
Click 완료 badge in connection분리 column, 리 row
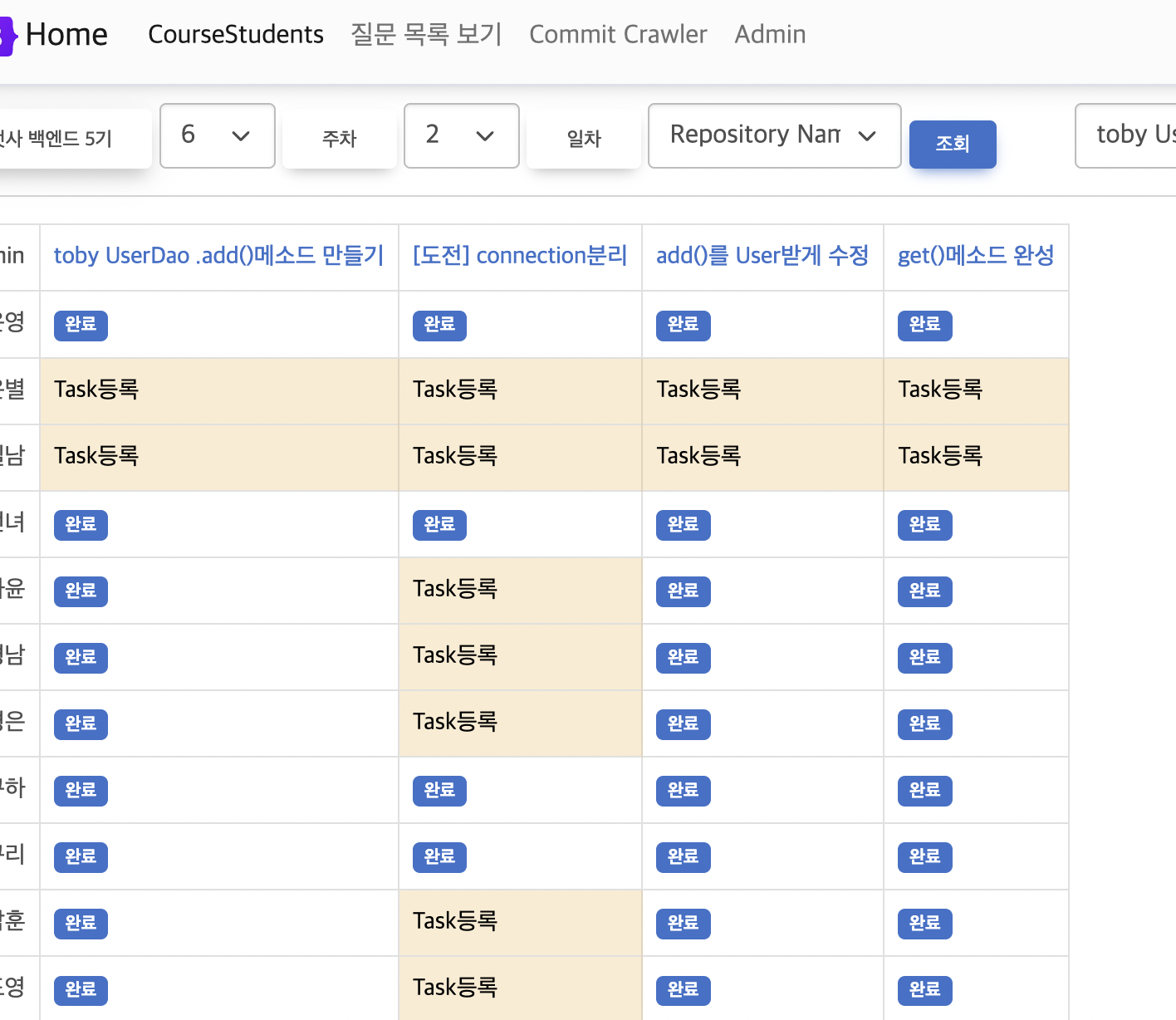(439, 857)
